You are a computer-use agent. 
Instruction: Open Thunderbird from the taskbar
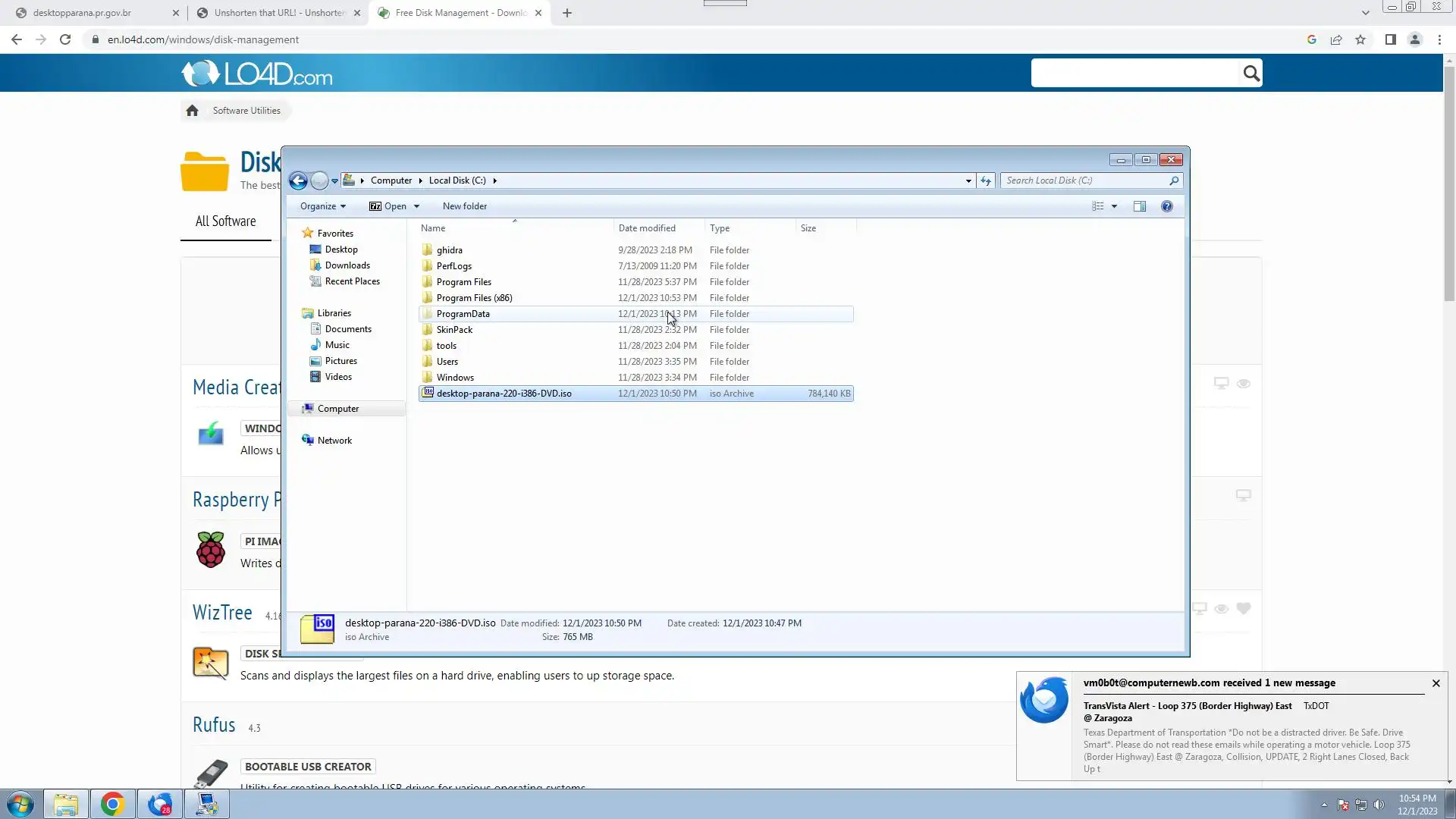(160, 804)
